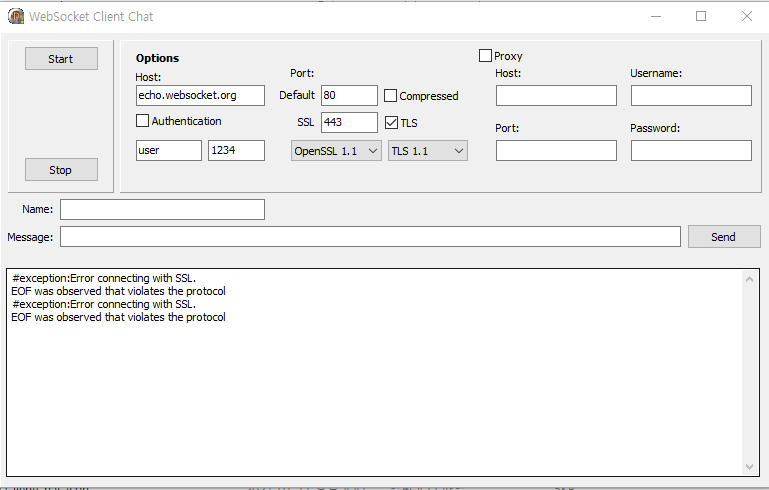Click the log scrollbar down arrow
The image size is (769, 490).
(x=751, y=467)
